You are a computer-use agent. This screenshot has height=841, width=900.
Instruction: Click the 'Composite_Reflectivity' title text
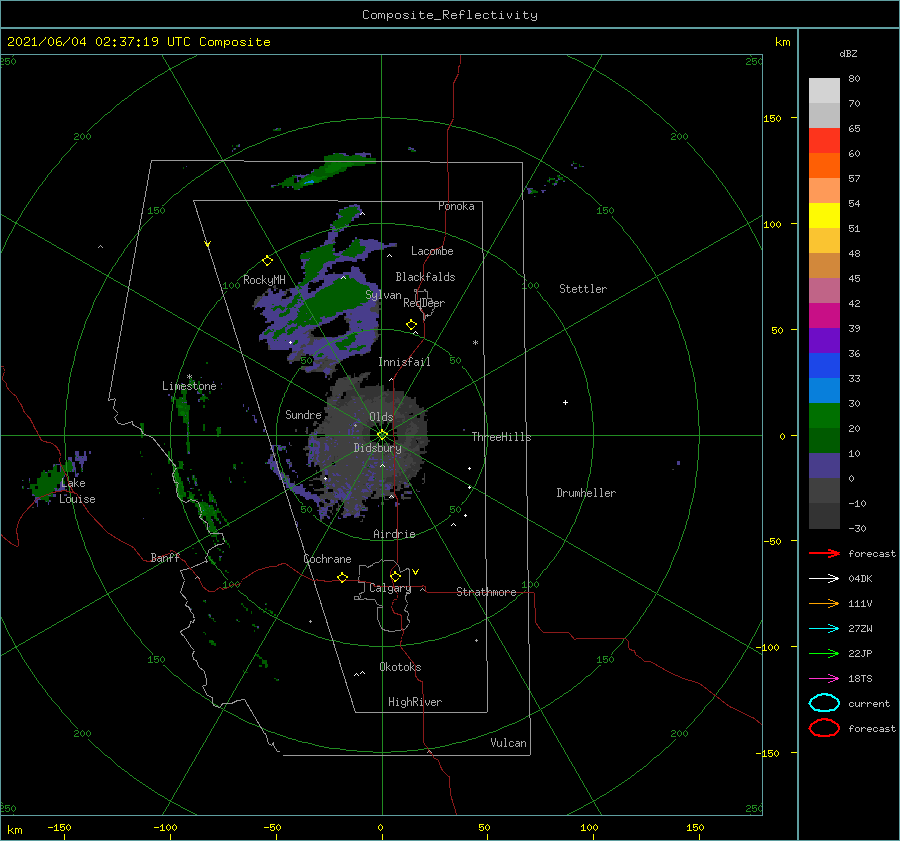pyautogui.click(x=450, y=15)
